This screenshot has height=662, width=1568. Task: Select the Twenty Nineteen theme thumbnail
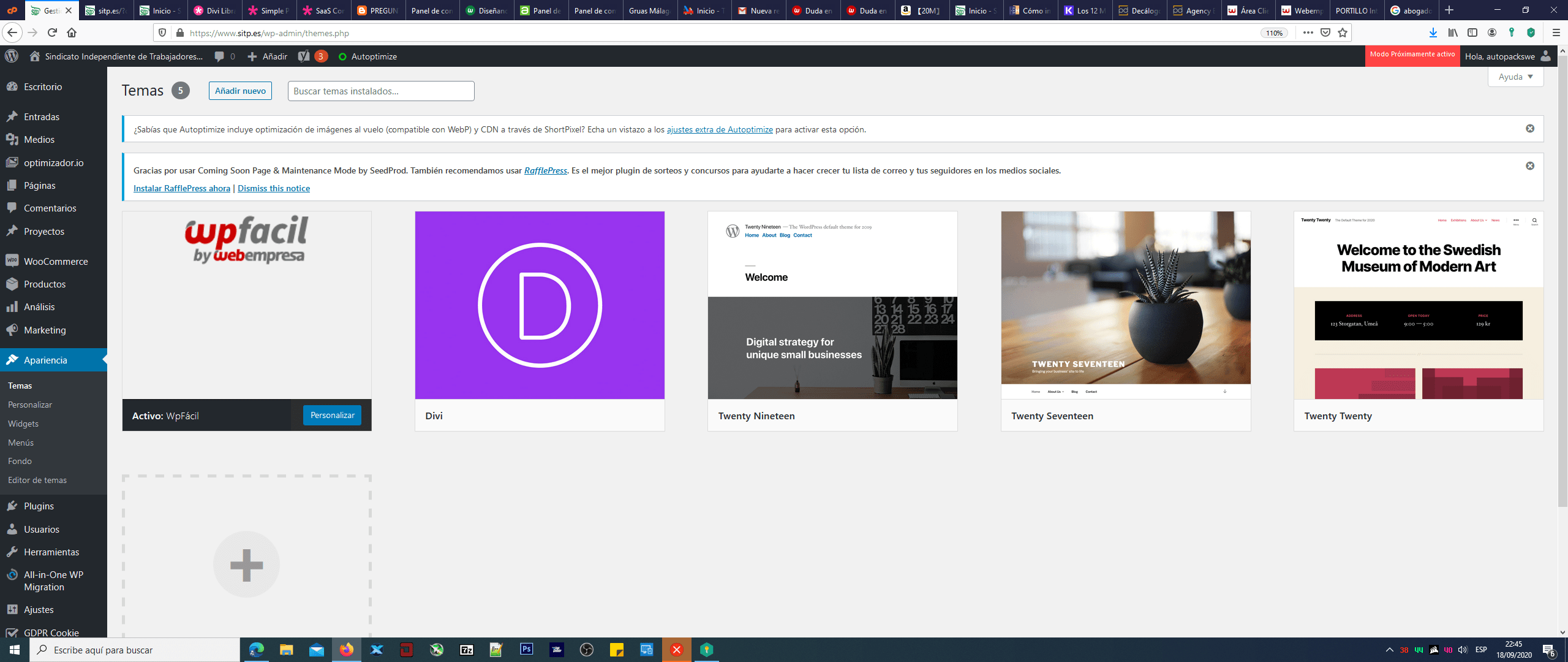[x=832, y=305]
